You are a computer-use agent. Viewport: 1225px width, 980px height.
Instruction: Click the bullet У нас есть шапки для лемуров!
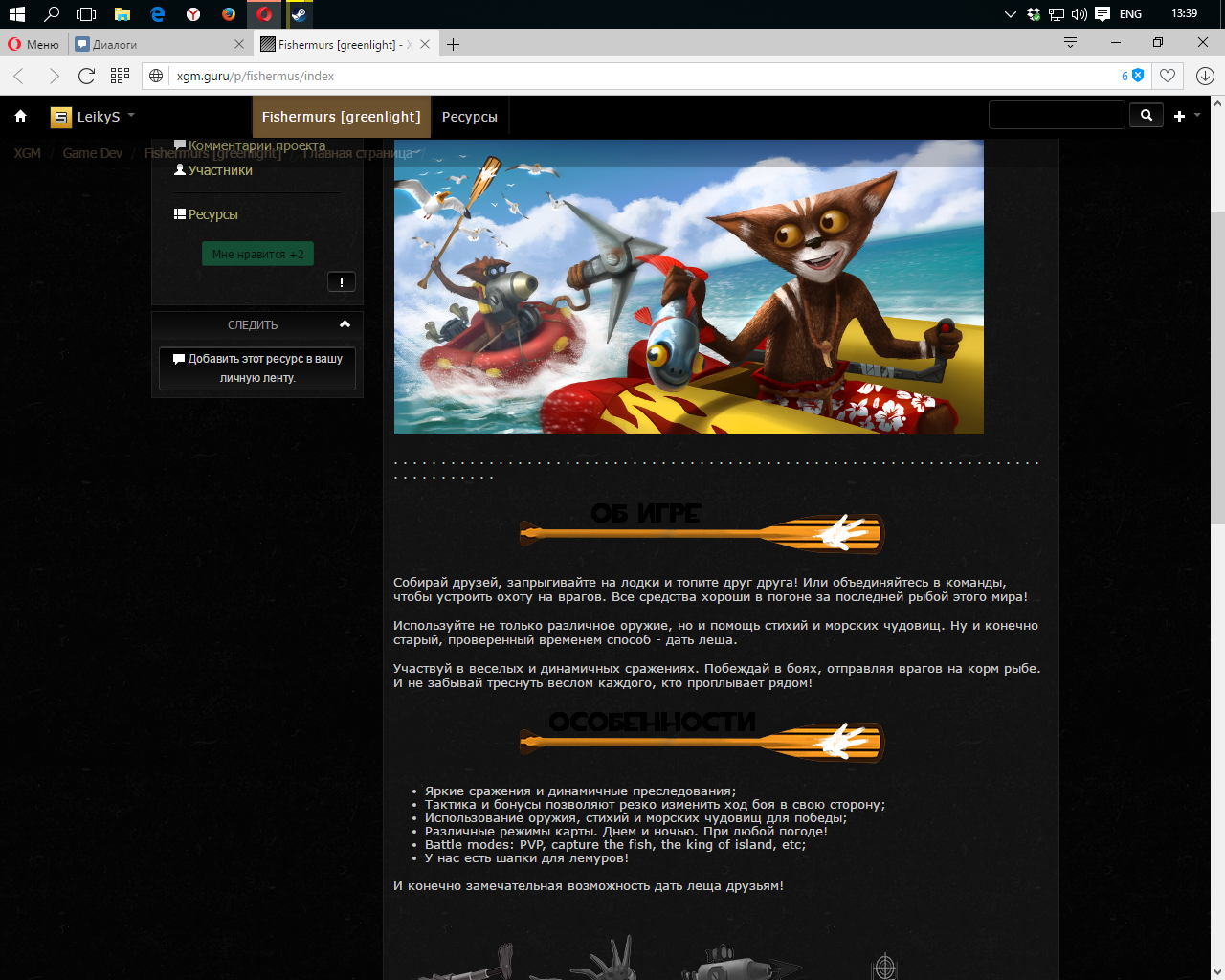coord(526,858)
